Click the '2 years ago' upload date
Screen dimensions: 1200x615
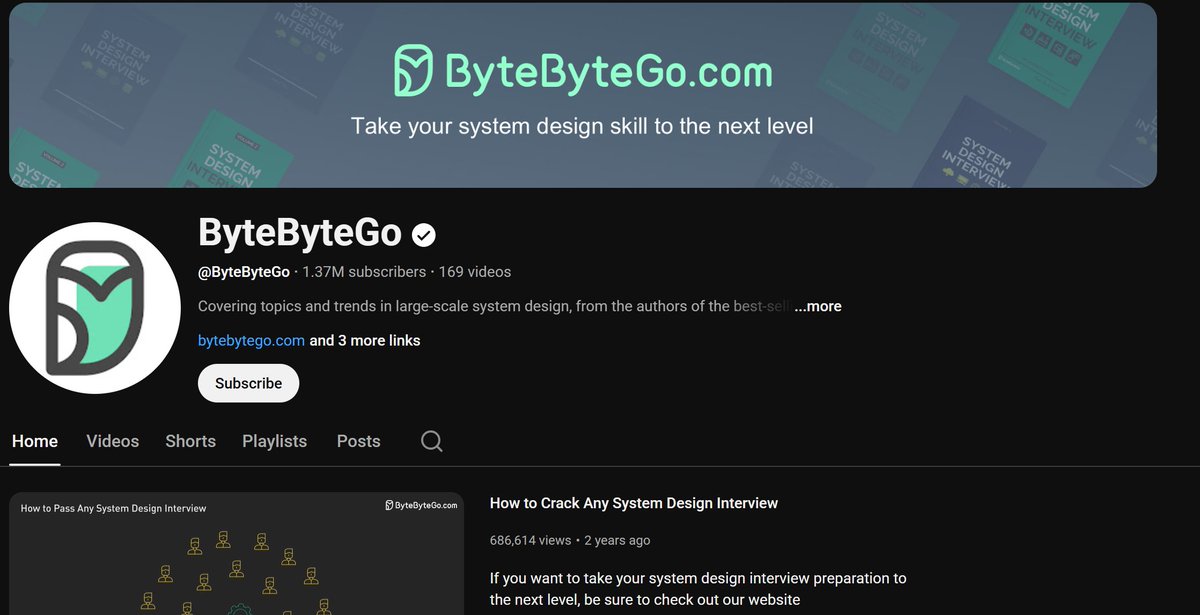617,540
